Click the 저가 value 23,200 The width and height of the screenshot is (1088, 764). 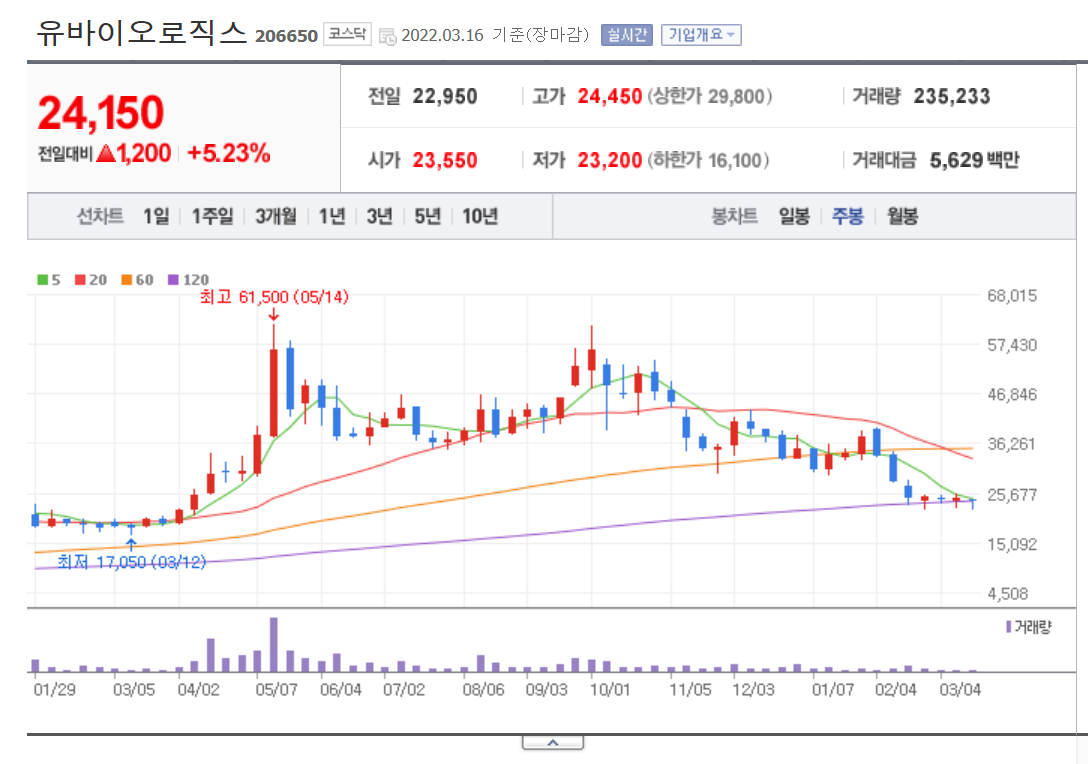click(610, 161)
